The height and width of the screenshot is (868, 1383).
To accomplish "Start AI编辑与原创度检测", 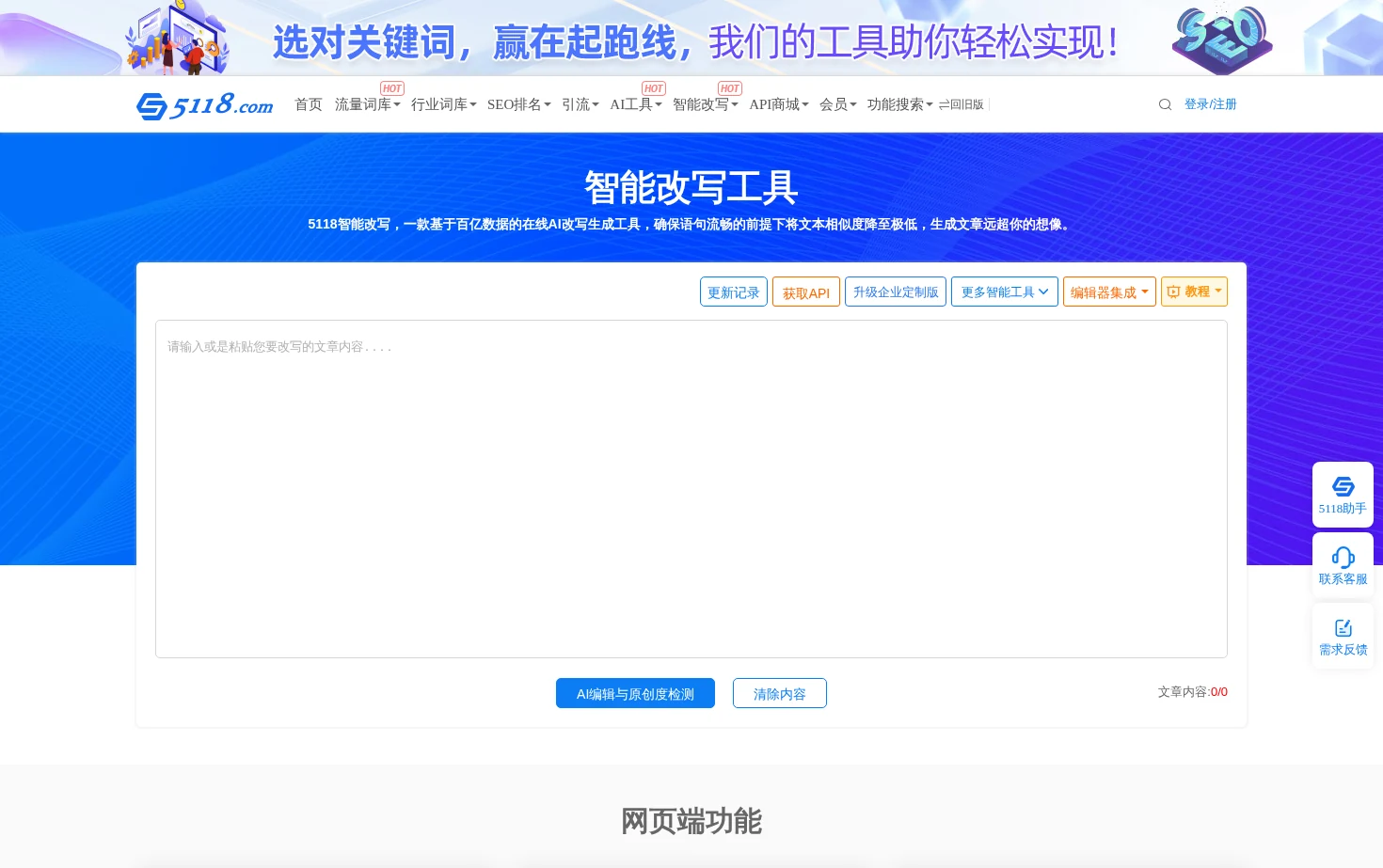I will 635,693.
